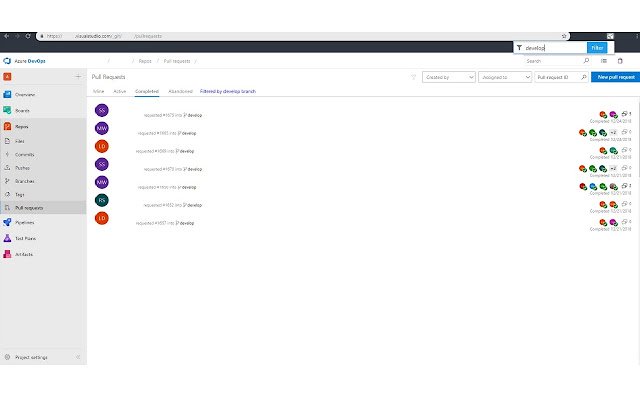The width and height of the screenshot is (640, 400).
Task: Click the vertical scrollbar of the pull request list
Action: tap(638, 138)
